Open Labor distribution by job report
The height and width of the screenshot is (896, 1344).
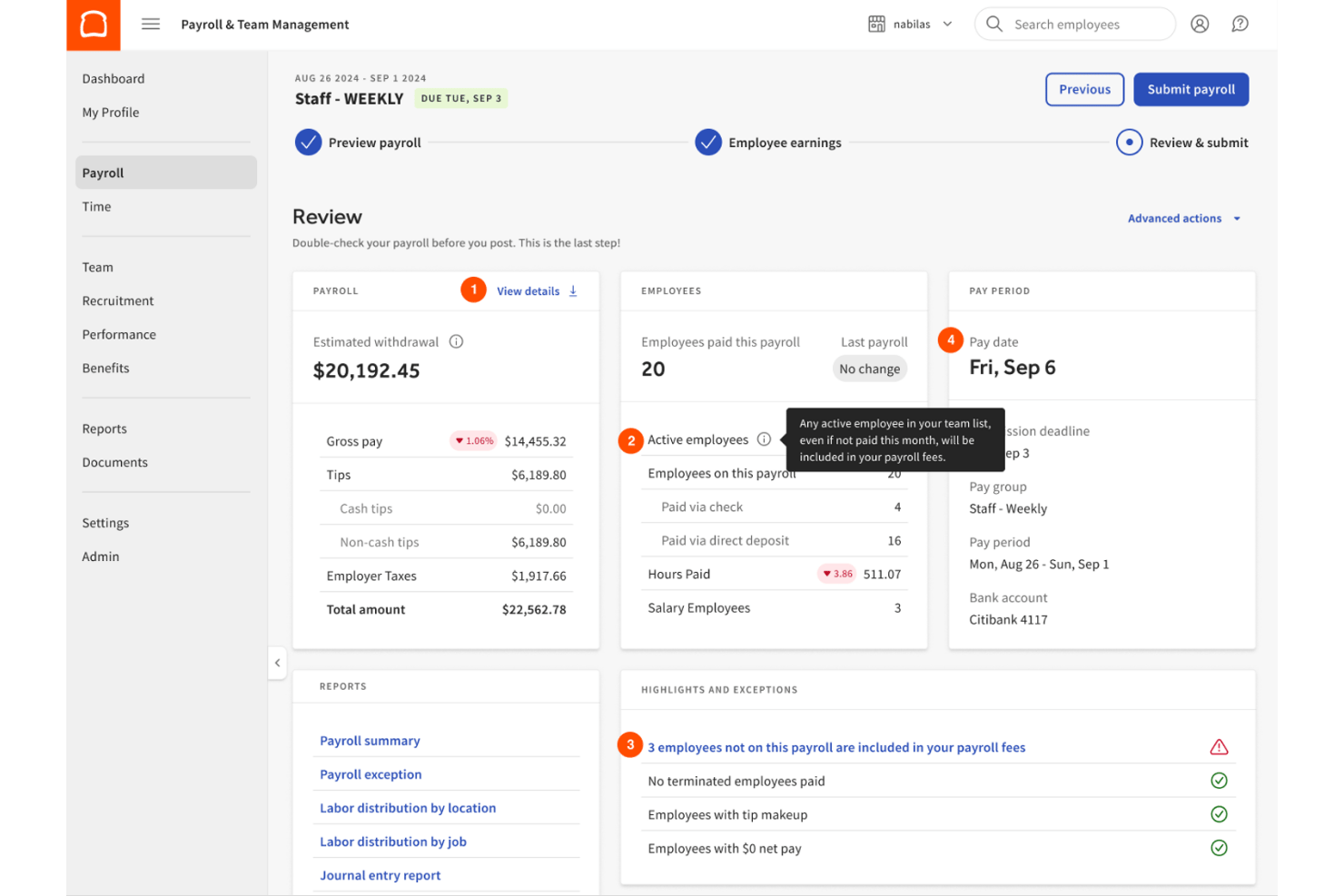[393, 842]
